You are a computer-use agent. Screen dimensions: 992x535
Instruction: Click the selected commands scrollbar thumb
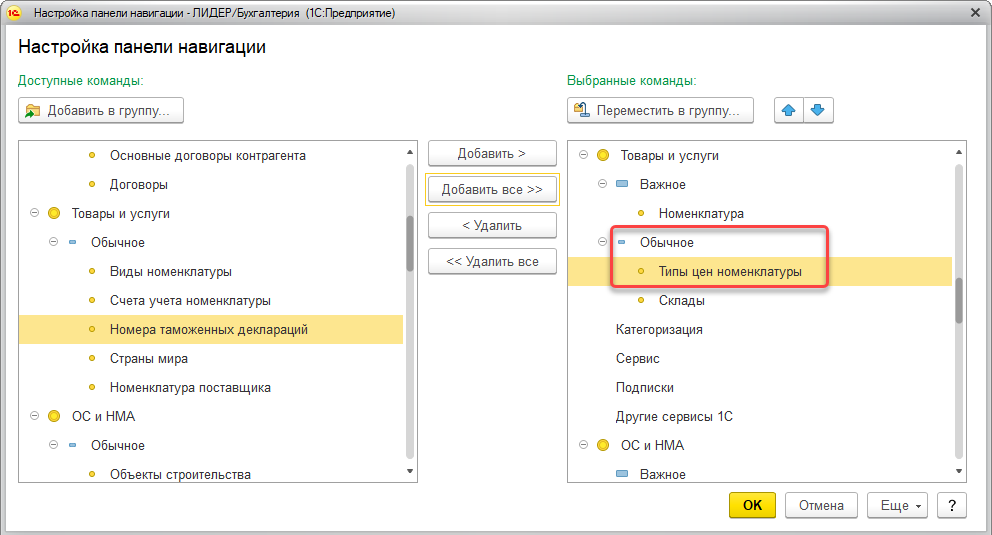click(959, 301)
